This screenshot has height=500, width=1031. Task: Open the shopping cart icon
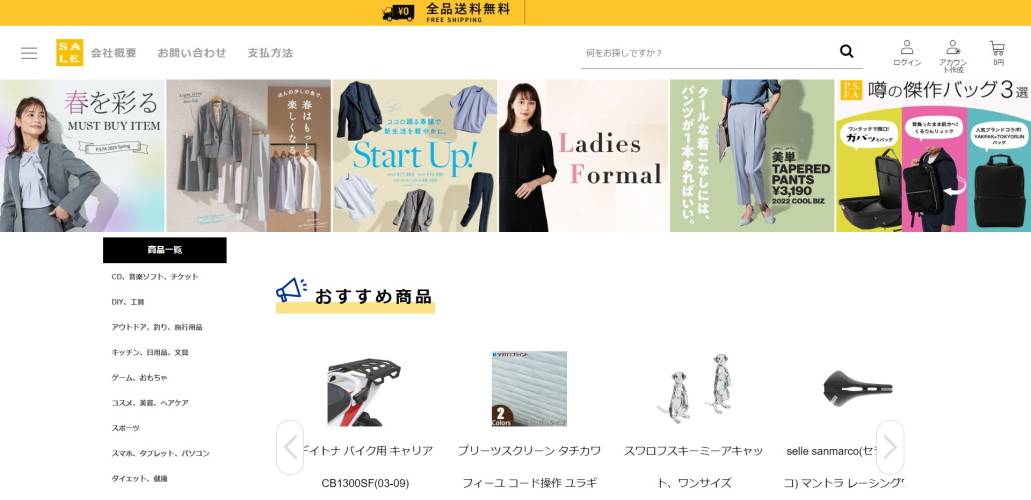997,53
